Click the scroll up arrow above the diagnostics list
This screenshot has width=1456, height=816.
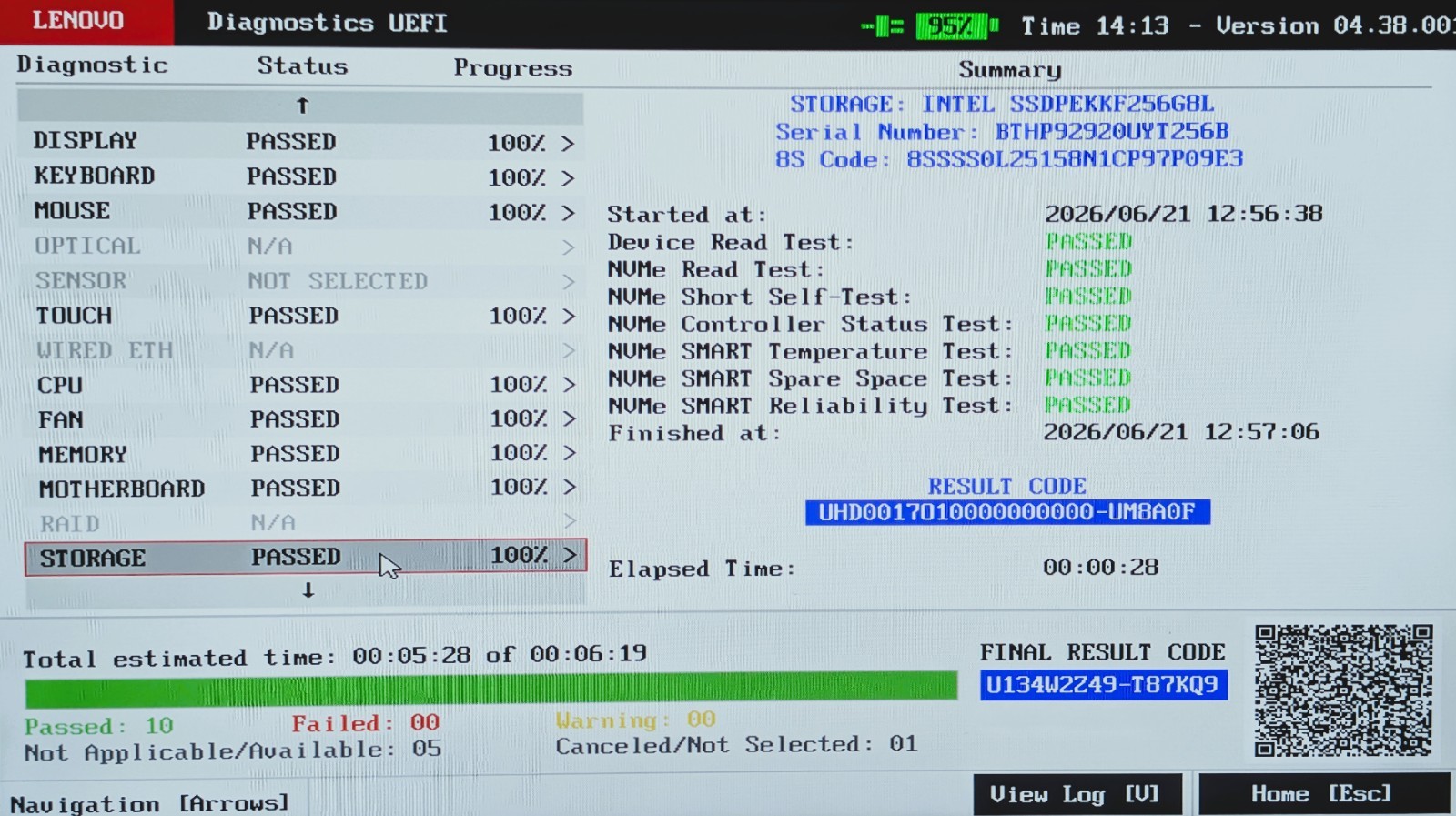(x=302, y=106)
